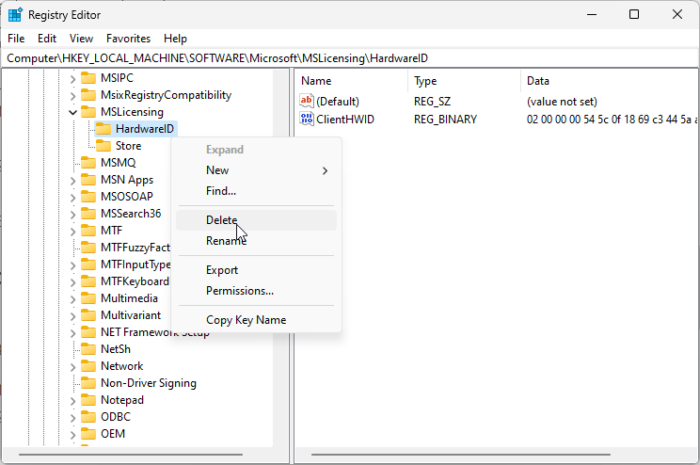Viewport: 700px width, 465px height.
Task: Click the Network folder icon
Action: click(x=88, y=366)
